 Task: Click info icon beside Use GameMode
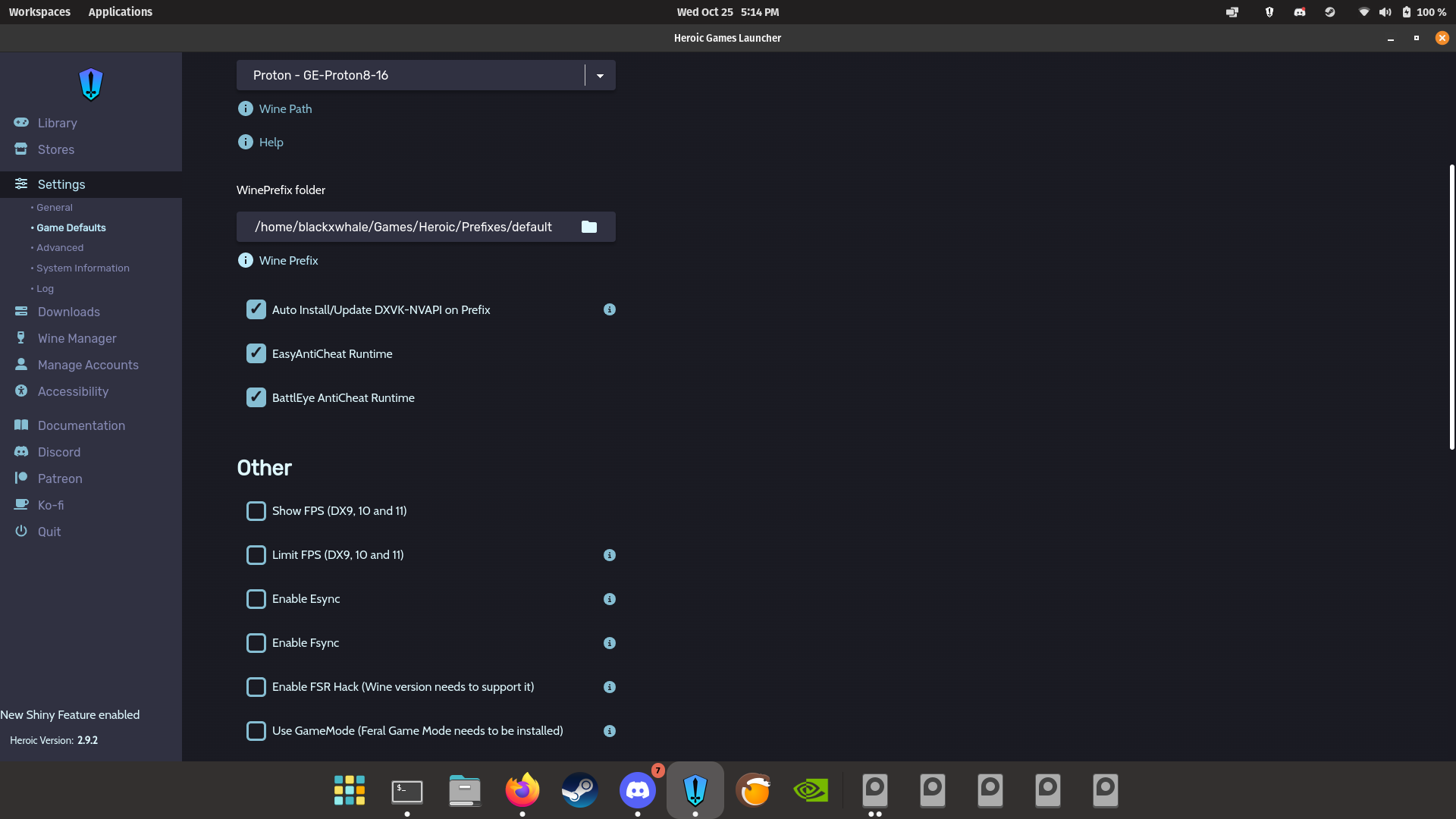(x=609, y=731)
